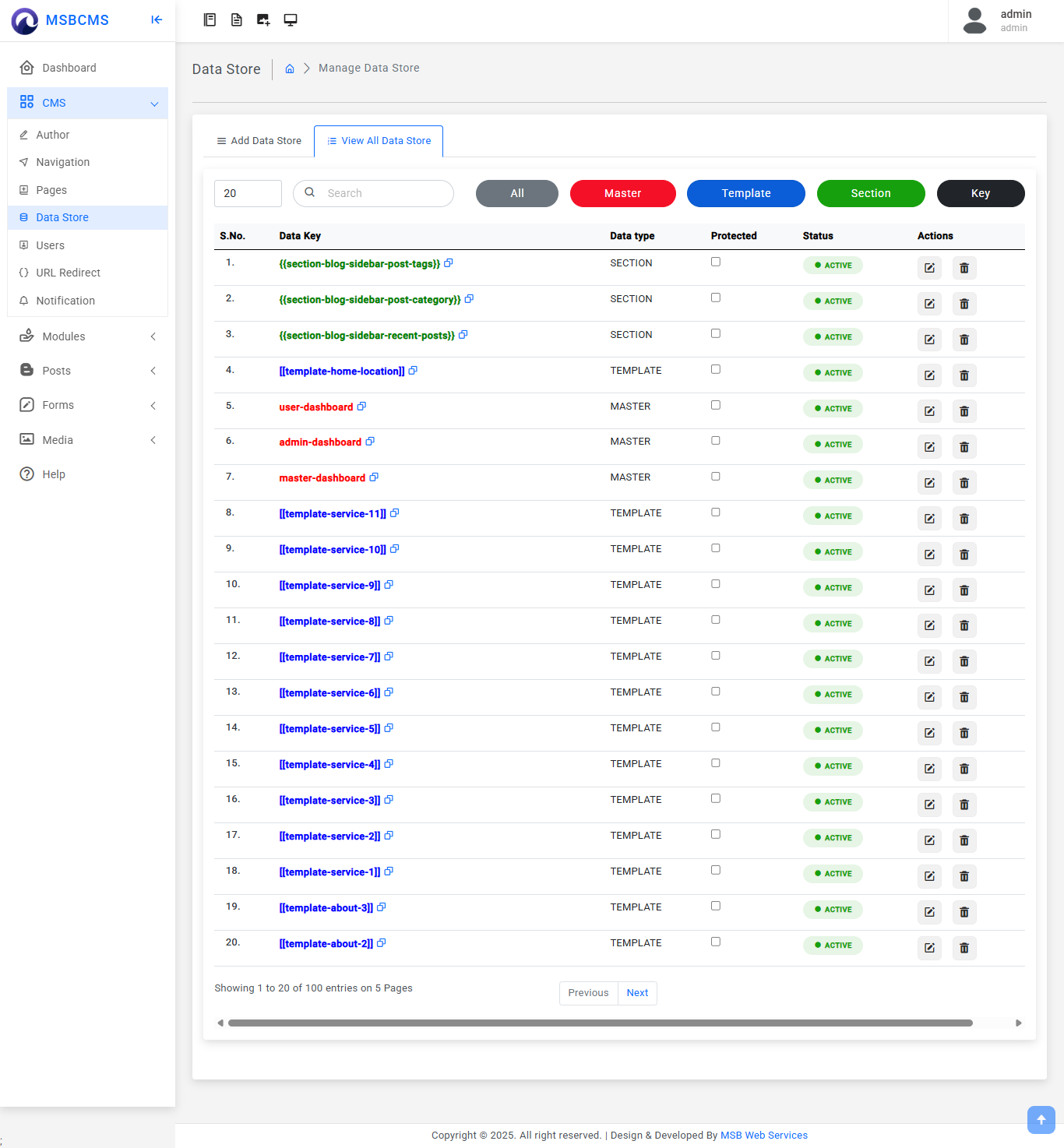
Task: Click the monitor icon in top toolbar
Action: coord(291,20)
